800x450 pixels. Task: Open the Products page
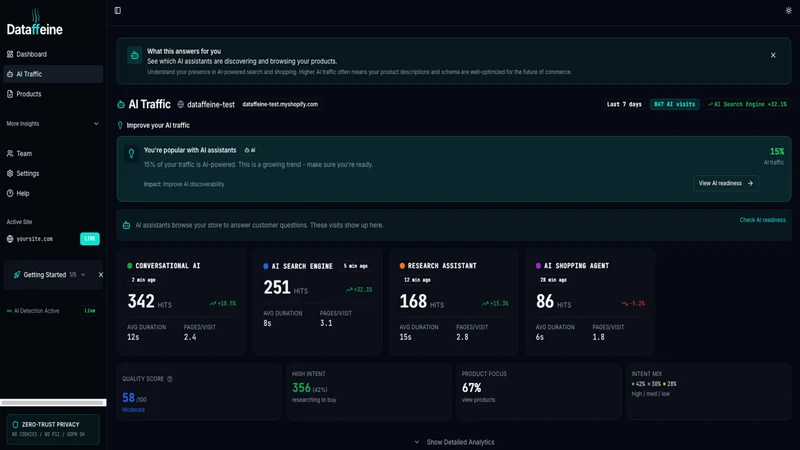(x=53, y=94)
